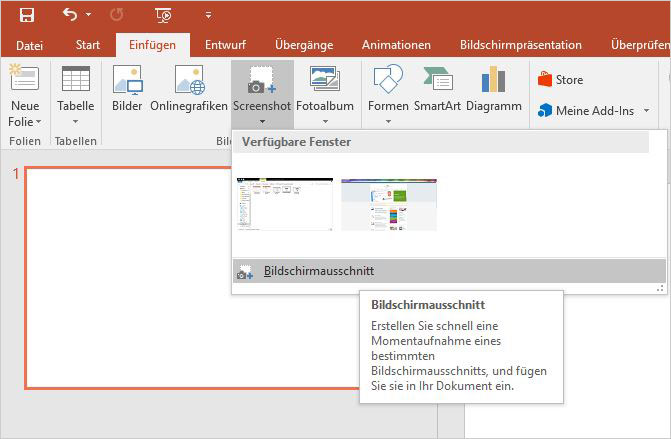The width and height of the screenshot is (671, 439).
Task: Open the Übergänge tab
Action: 304,45
